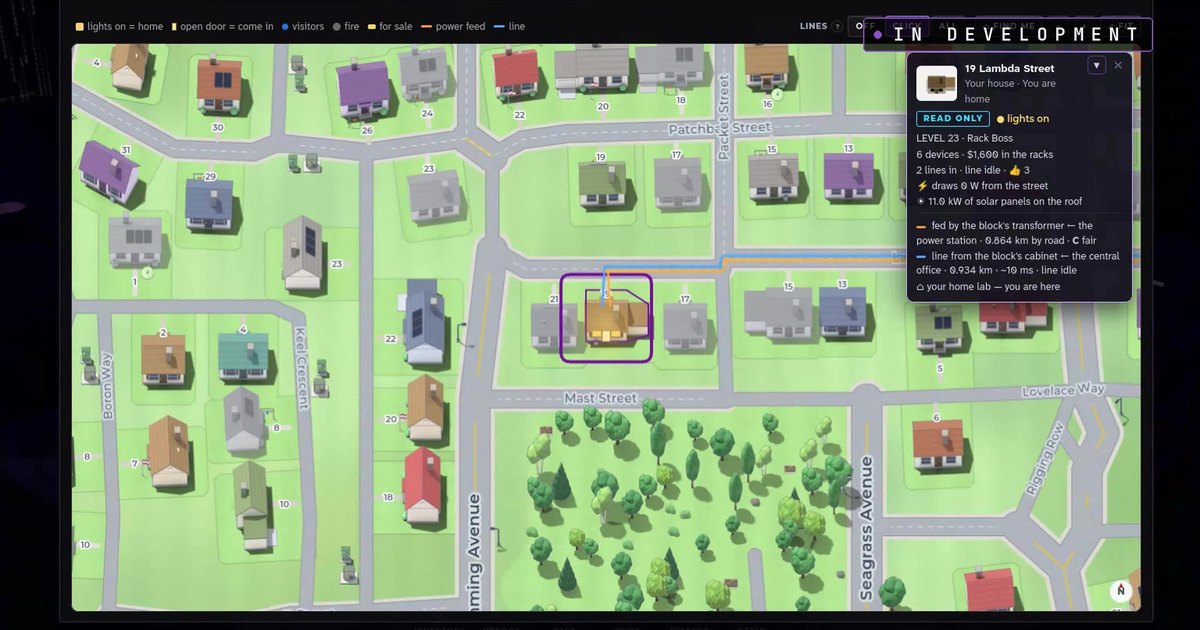1200x630 pixels.
Task: Click the 'line' legend entry
Action: coord(509,27)
